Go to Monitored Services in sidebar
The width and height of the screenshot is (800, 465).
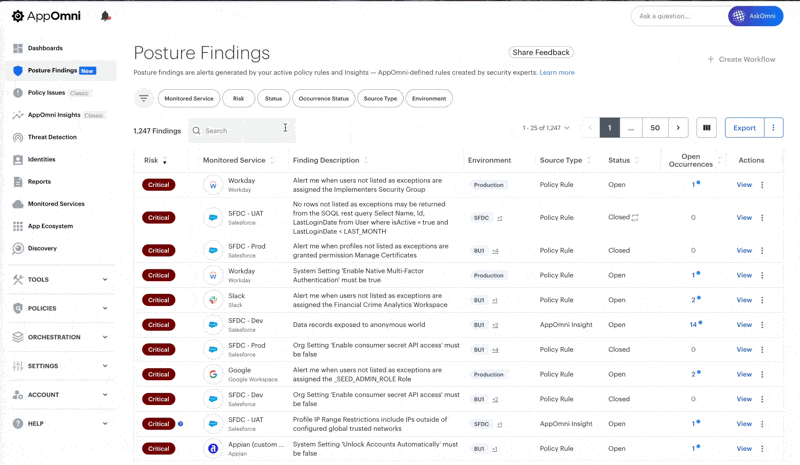coord(56,204)
